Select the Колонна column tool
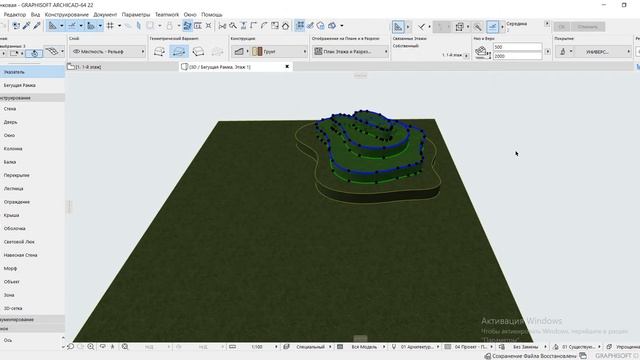The height and width of the screenshot is (360, 640). 32,149
